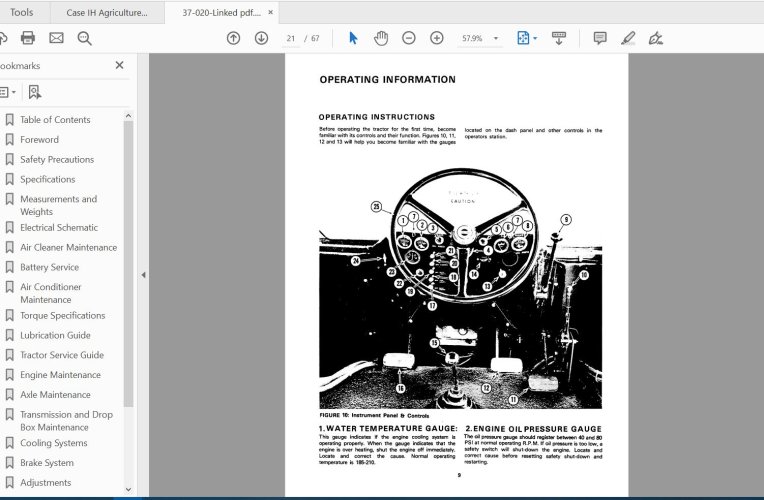Click the zoom percentage field 57.9%

coord(472,38)
